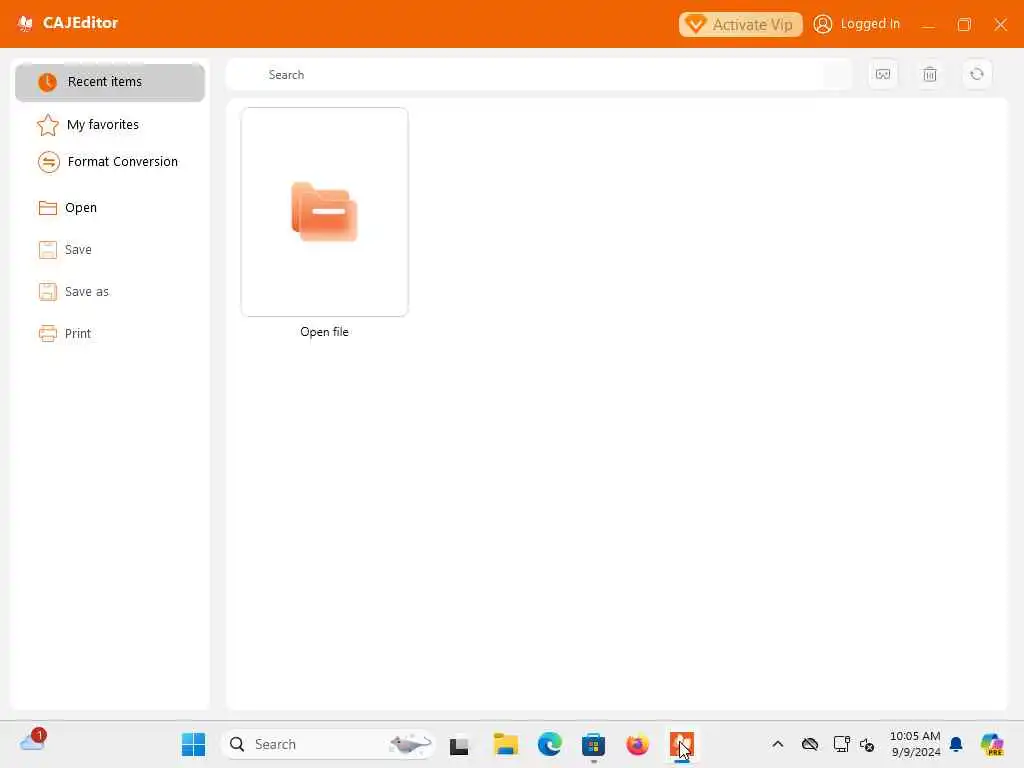Minimize the CAJEditor window
Viewport: 1024px width, 768px height.
point(928,25)
